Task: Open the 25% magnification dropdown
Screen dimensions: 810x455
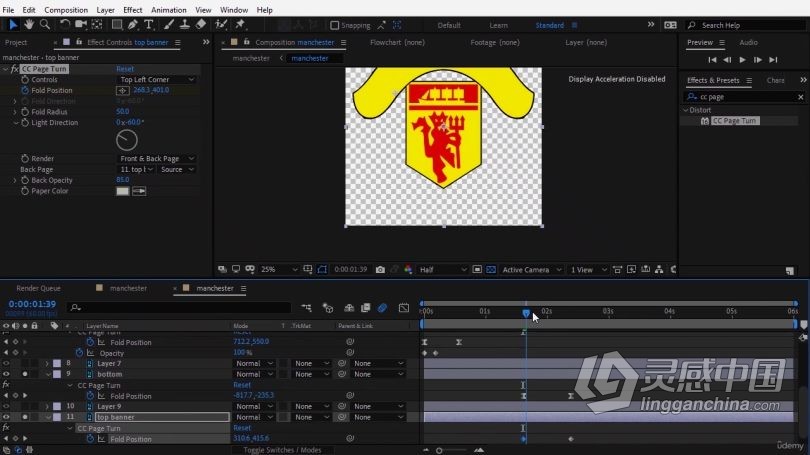Action: tap(279, 270)
